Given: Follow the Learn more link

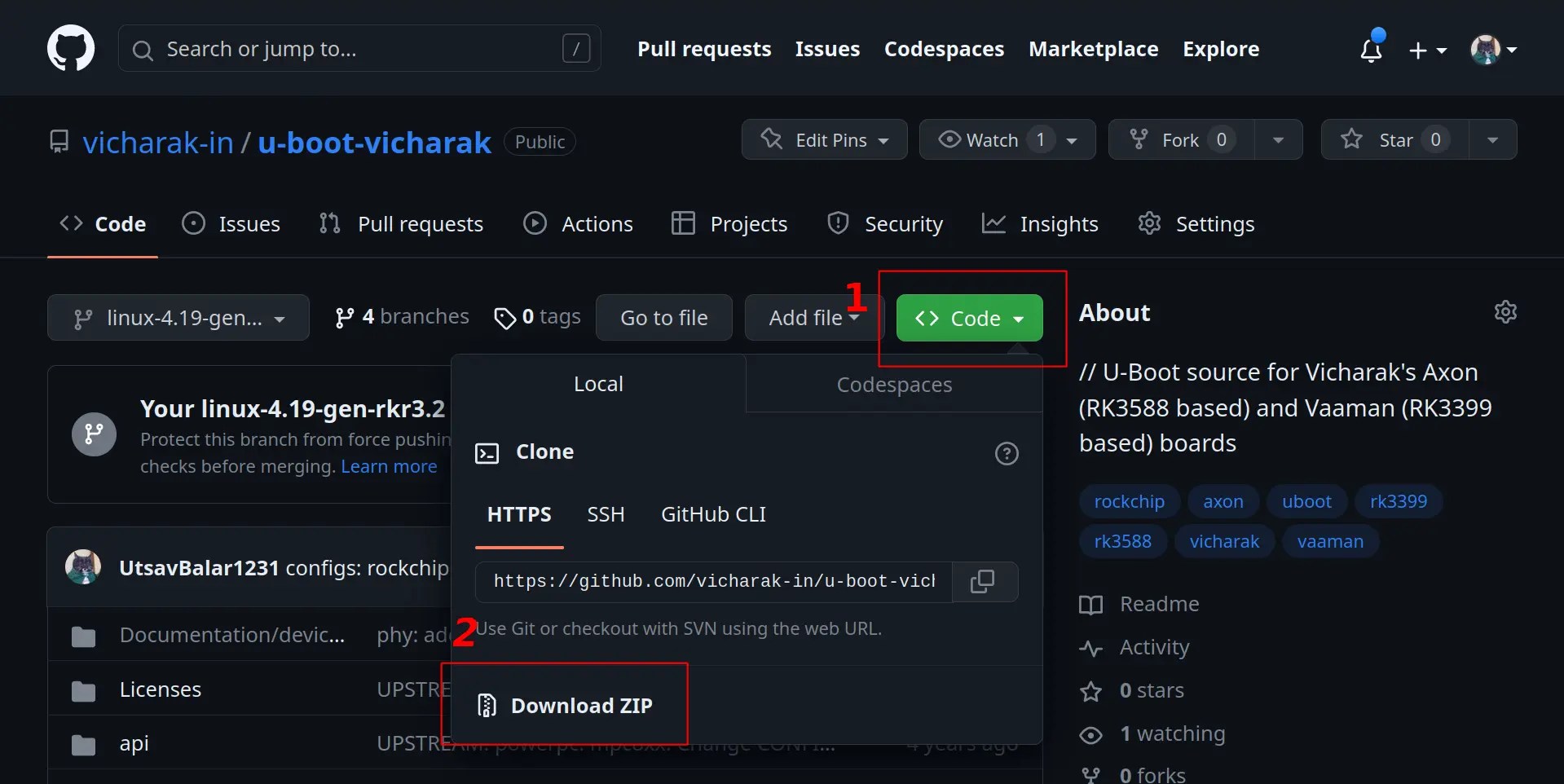Looking at the screenshot, I should tap(389, 466).
